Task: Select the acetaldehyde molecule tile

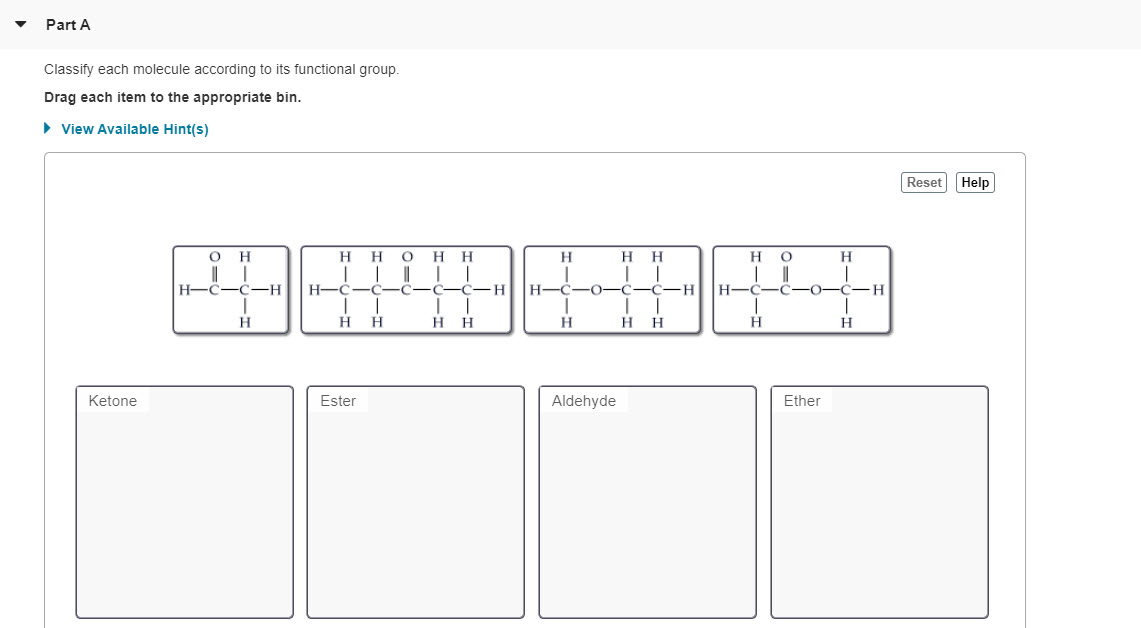Action: [x=231, y=290]
